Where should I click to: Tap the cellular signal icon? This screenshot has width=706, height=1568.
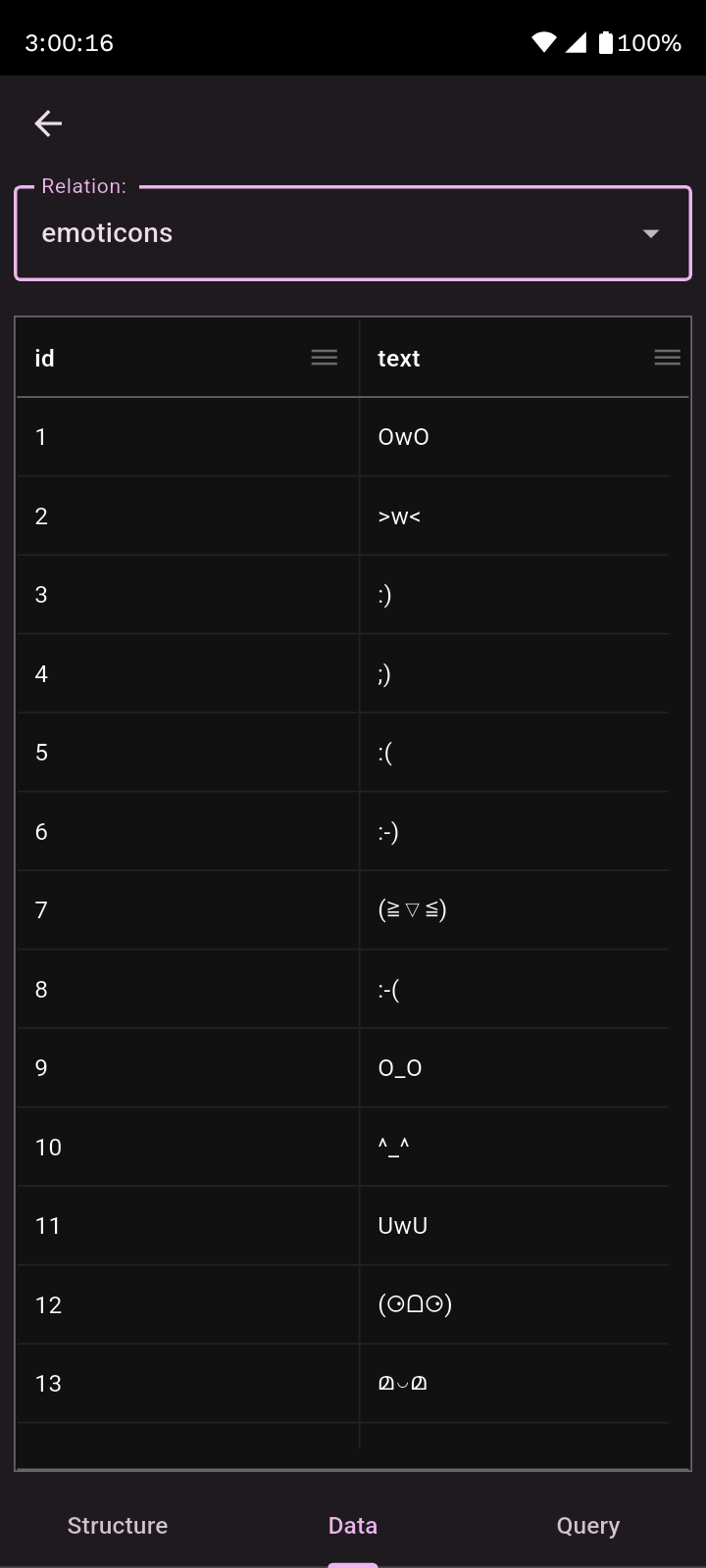point(576,42)
